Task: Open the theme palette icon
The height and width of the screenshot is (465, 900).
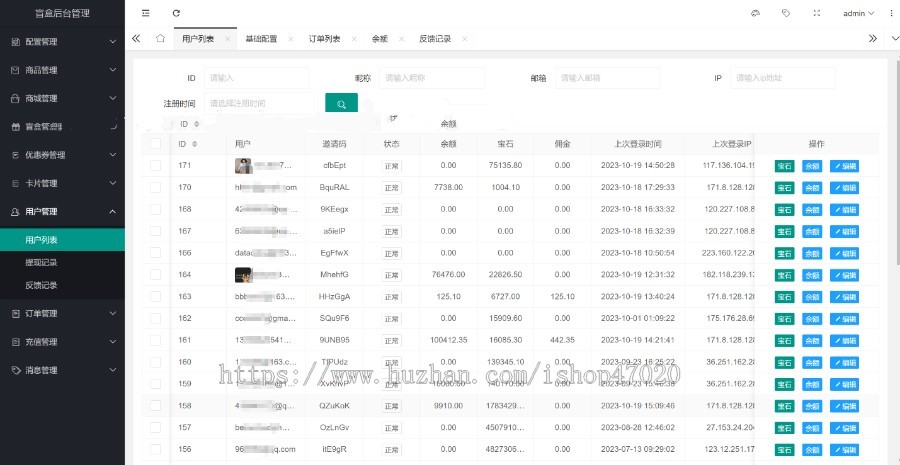Action: pyautogui.click(x=755, y=13)
